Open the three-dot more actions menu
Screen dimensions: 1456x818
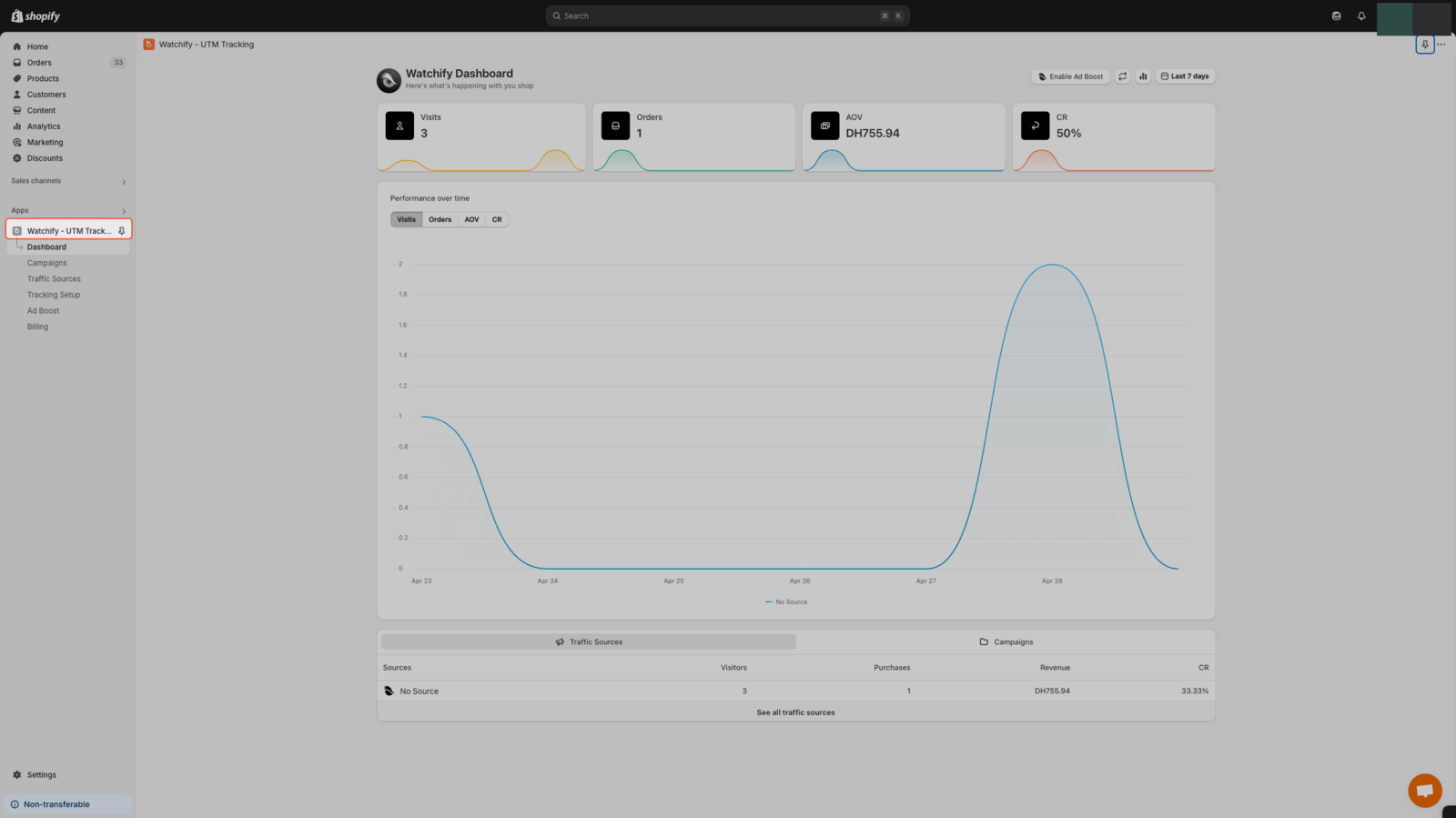tap(1441, 45)
